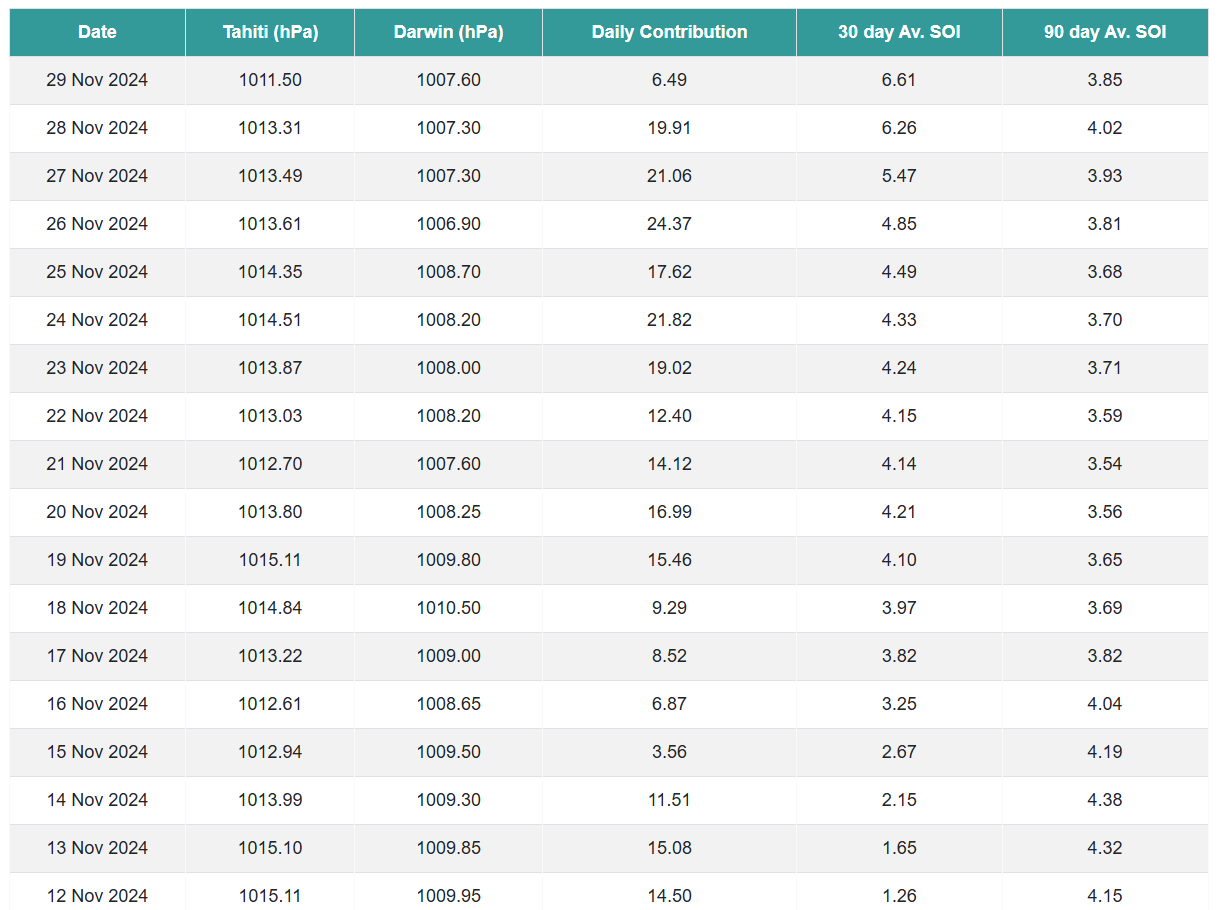The width and height of the screenshot is (1222, 910).
Task: Click Tahiti value 1013.49
Action: tap(270, 176)
